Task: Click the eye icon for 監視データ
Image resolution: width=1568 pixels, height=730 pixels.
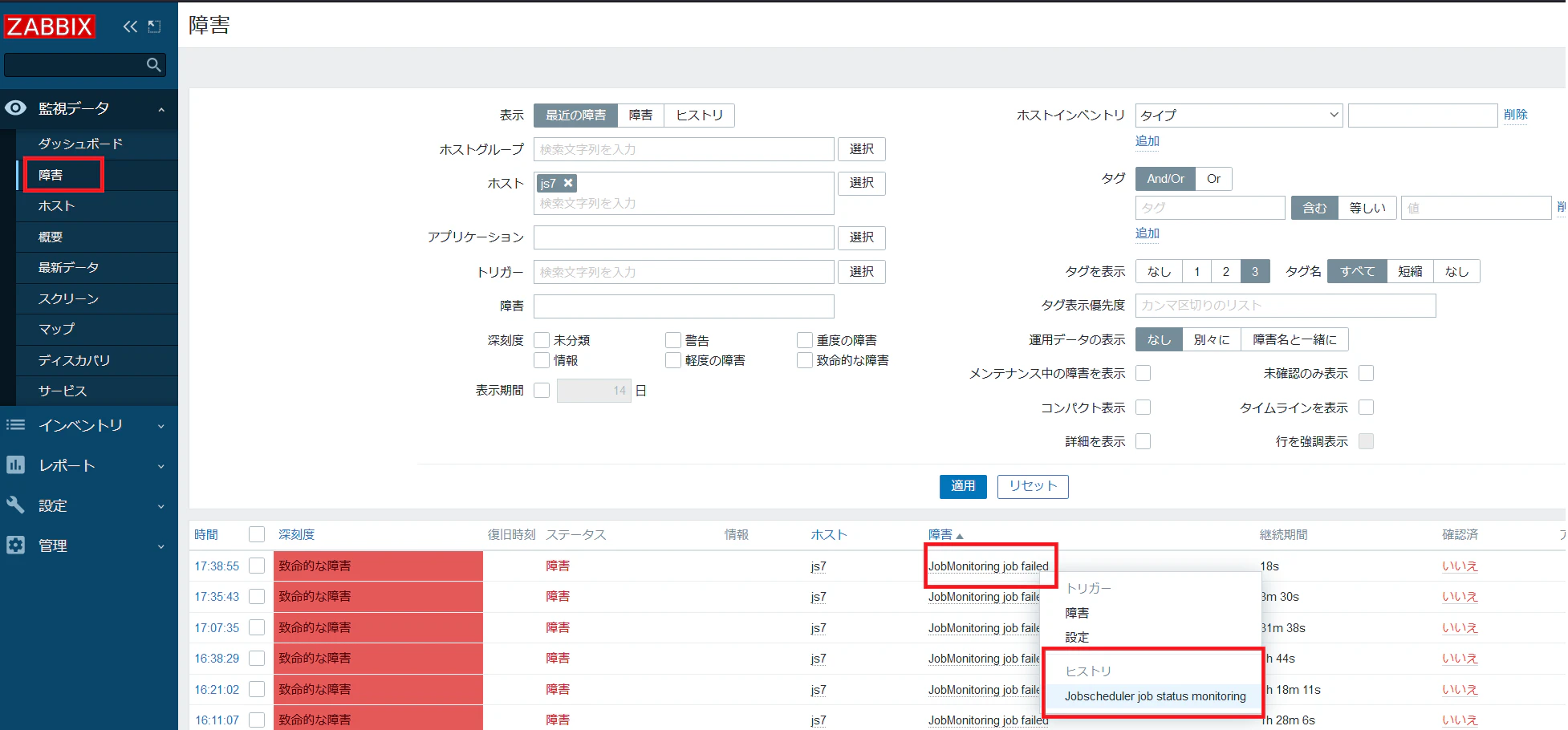Action: pos(15,107)
